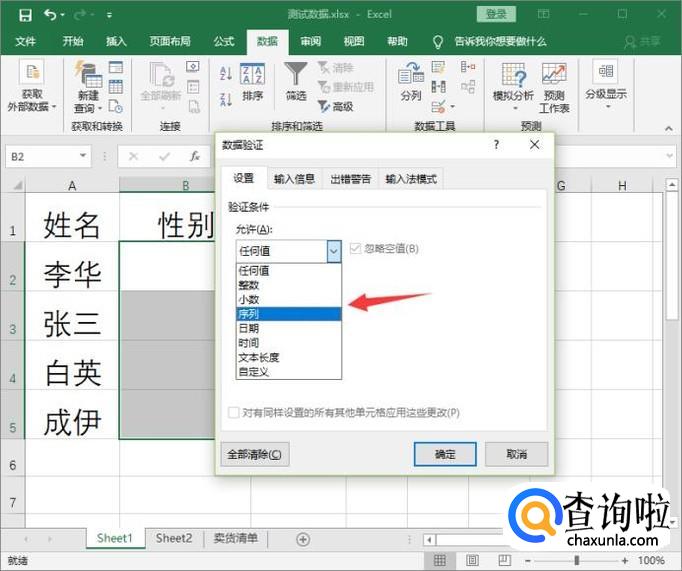Screen dimensions: 682x571
Task: Insert function with fx button
Action: pos(194,156)
